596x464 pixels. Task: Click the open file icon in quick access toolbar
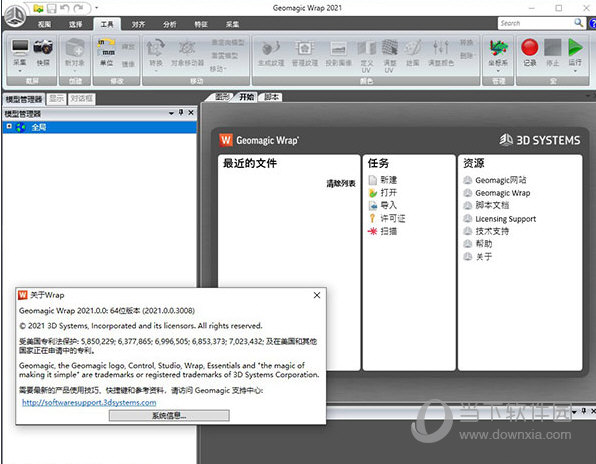pyautogui.click(x=38, y=8)
